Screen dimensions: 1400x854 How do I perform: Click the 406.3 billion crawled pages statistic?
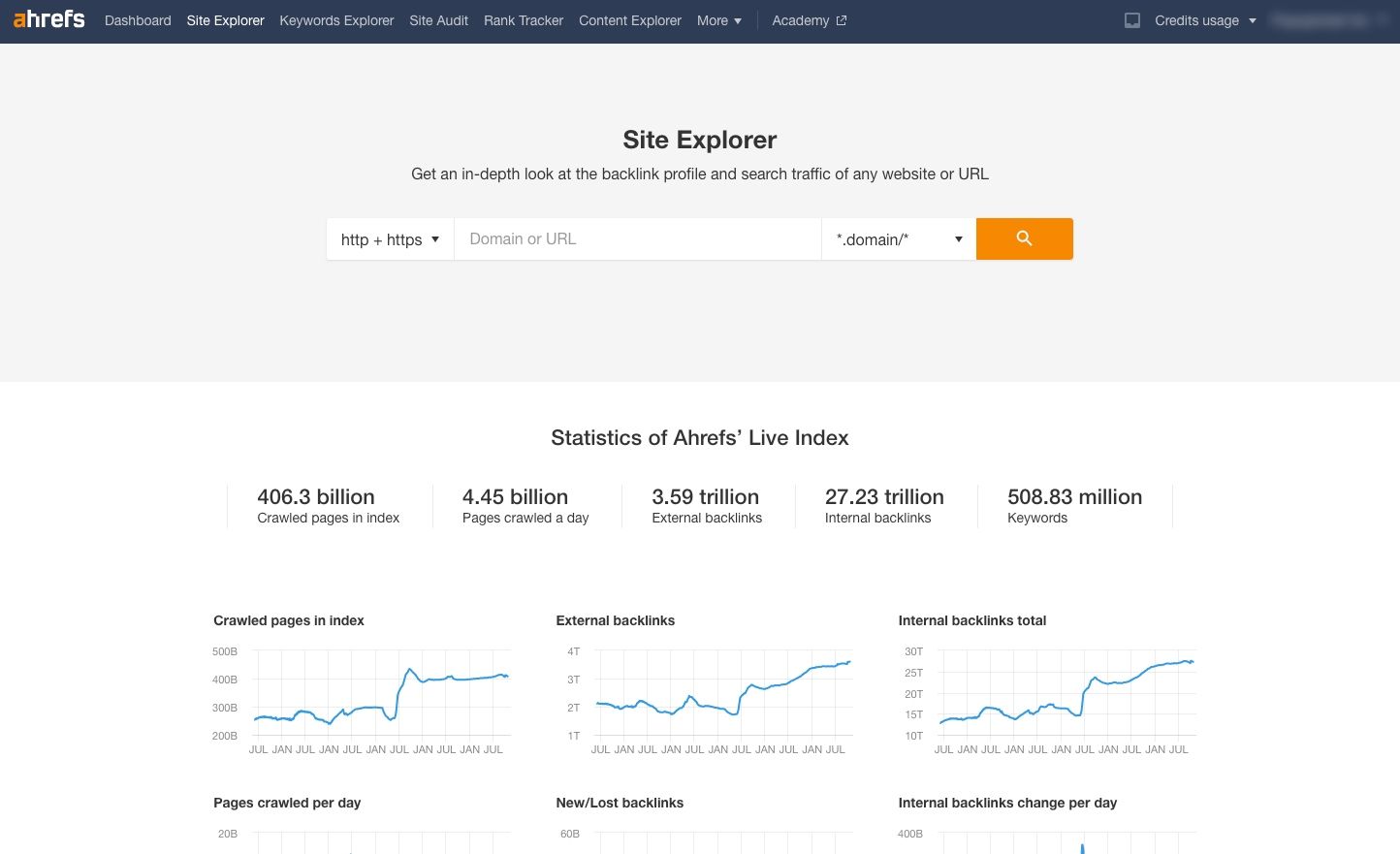tap(328, 506)
